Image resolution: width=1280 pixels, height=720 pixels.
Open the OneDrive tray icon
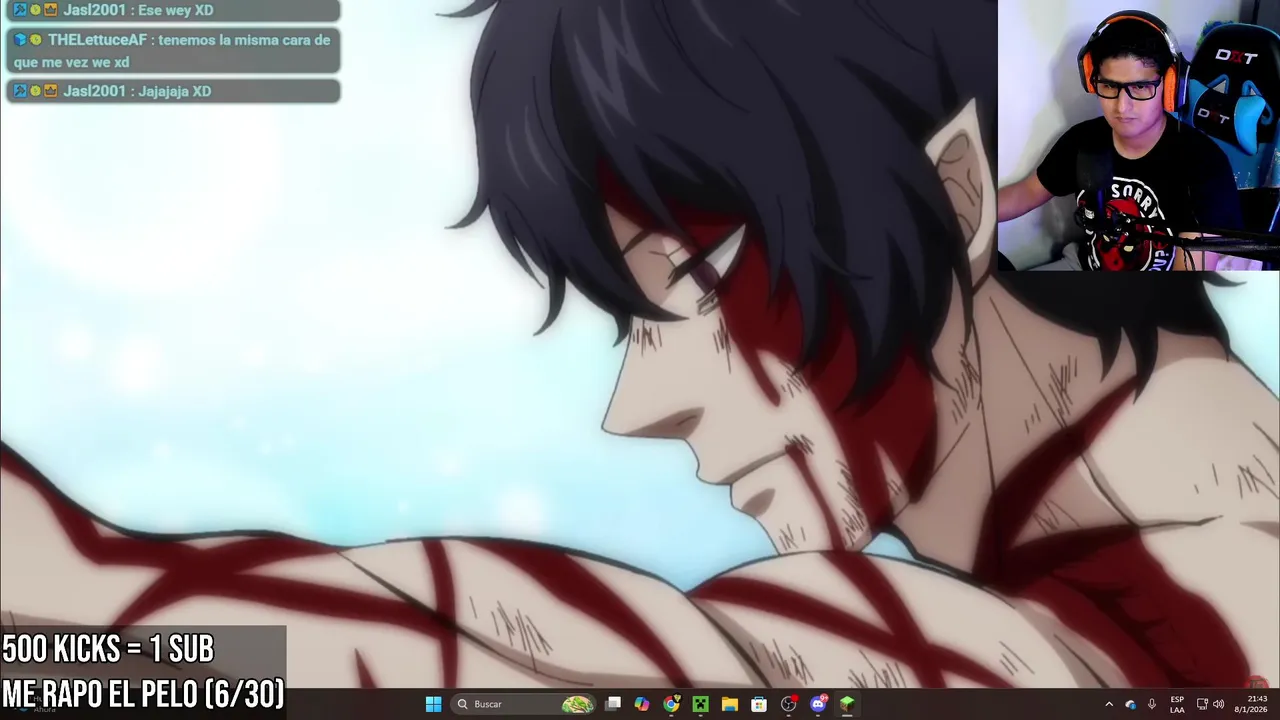tap(1131, 704)
